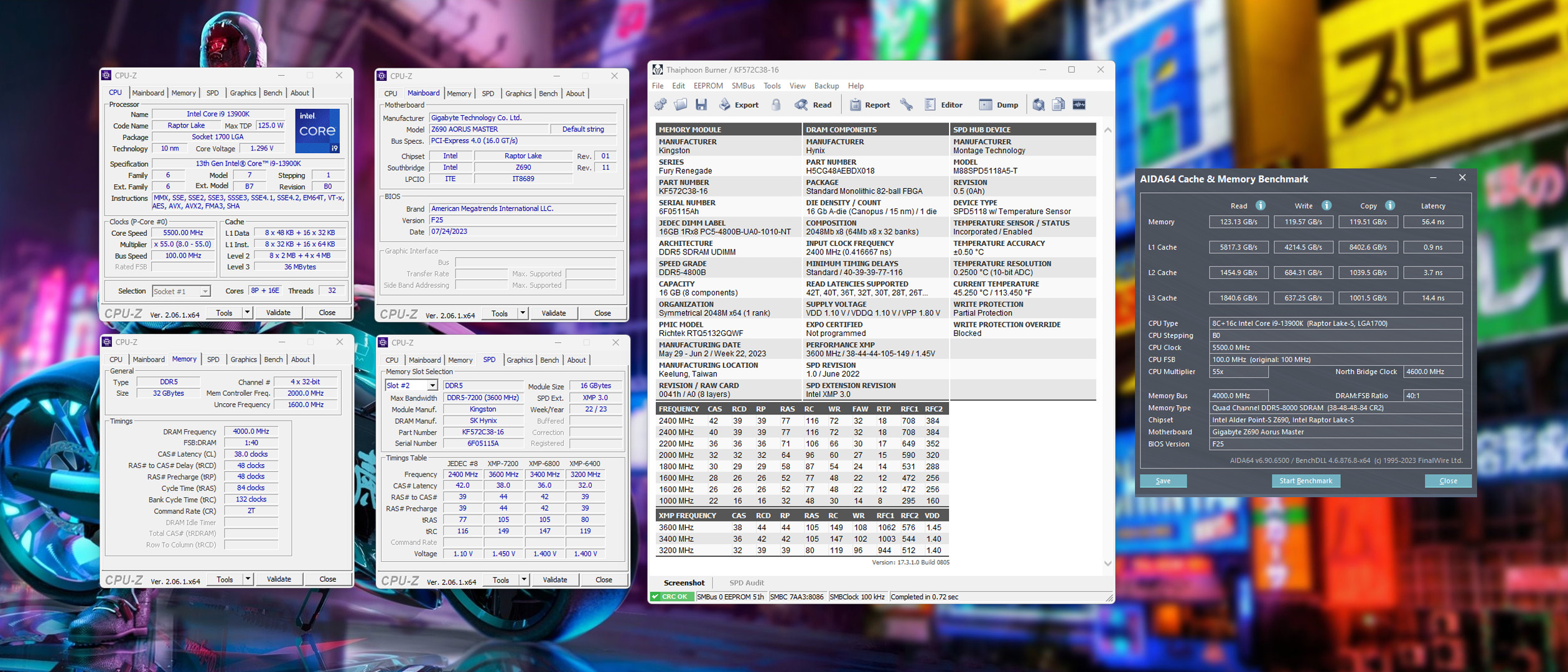1568x672 pixels.
Task: Click the Intel Core i9 logo
Action: [x=317, y=131]
